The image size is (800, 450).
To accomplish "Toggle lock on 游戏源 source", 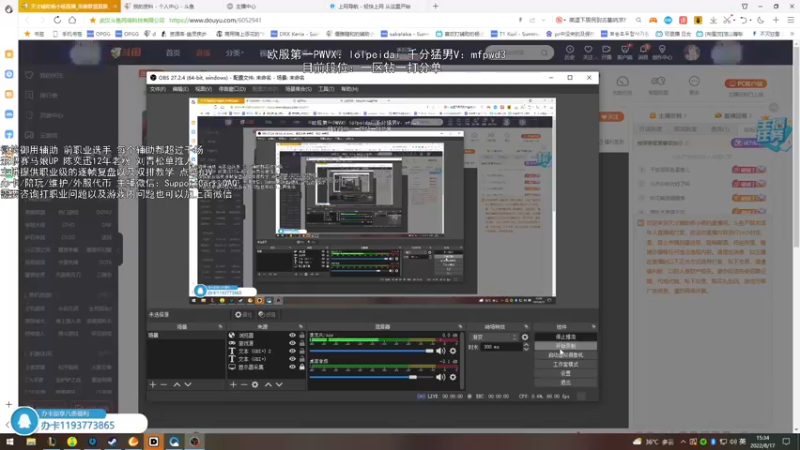I will pos(302,343).
